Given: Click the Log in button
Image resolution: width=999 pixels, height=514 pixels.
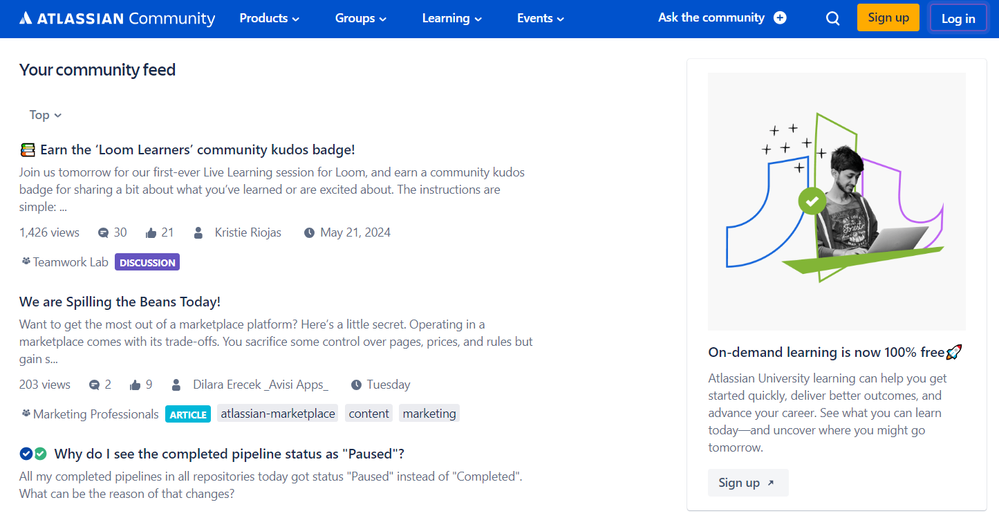Looking at the screenshot, I should point(958,18).
